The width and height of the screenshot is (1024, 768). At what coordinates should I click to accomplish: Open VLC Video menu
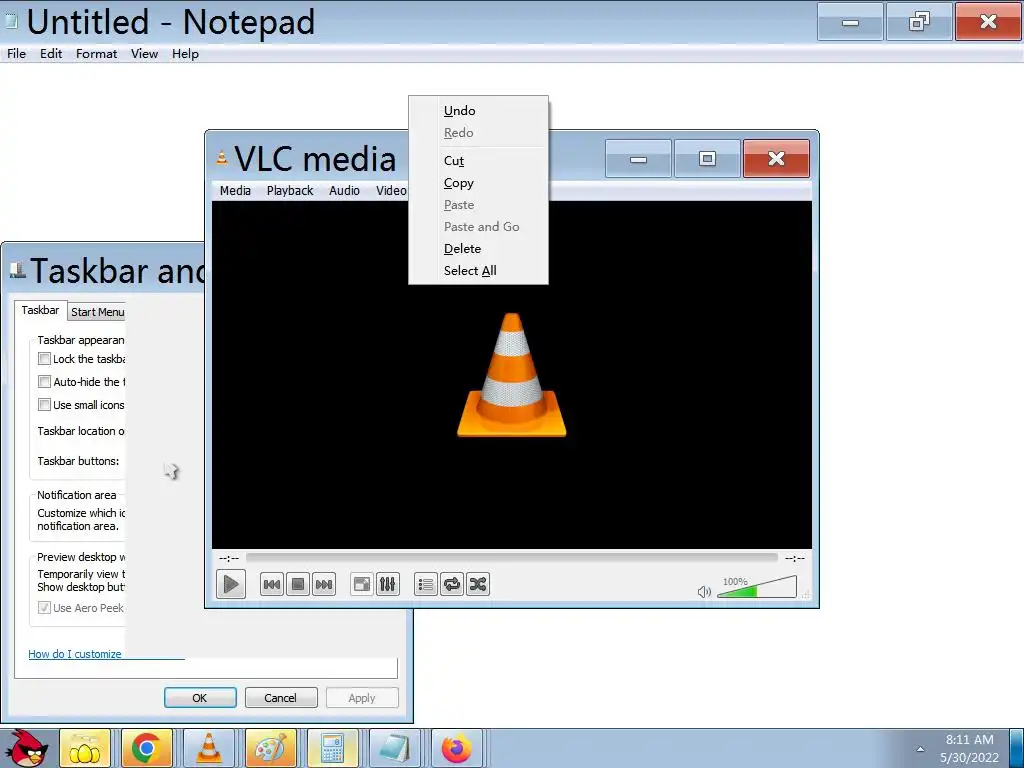coord(391,191)
